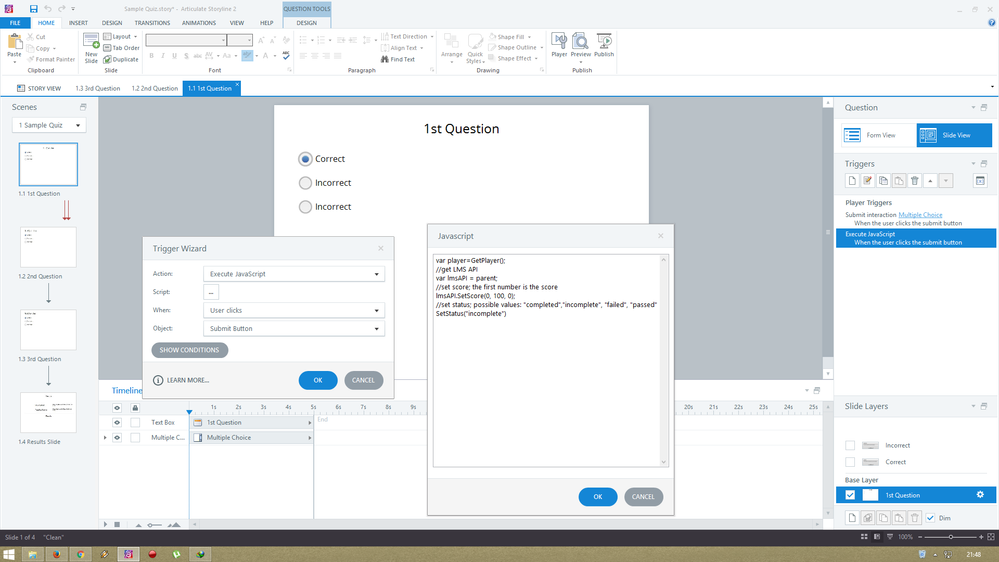
Task: Click the Save icon in title bar
Action: (x=33, y=8)
